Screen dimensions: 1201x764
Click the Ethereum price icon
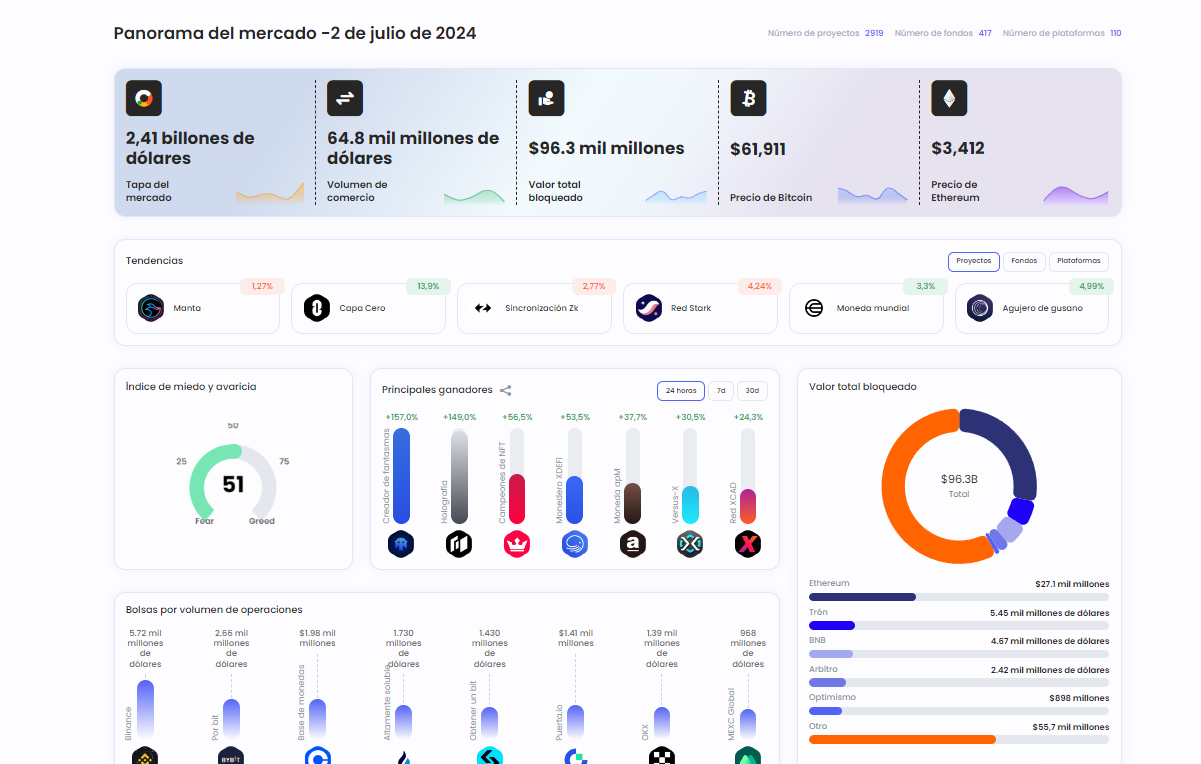pos(949,98)
